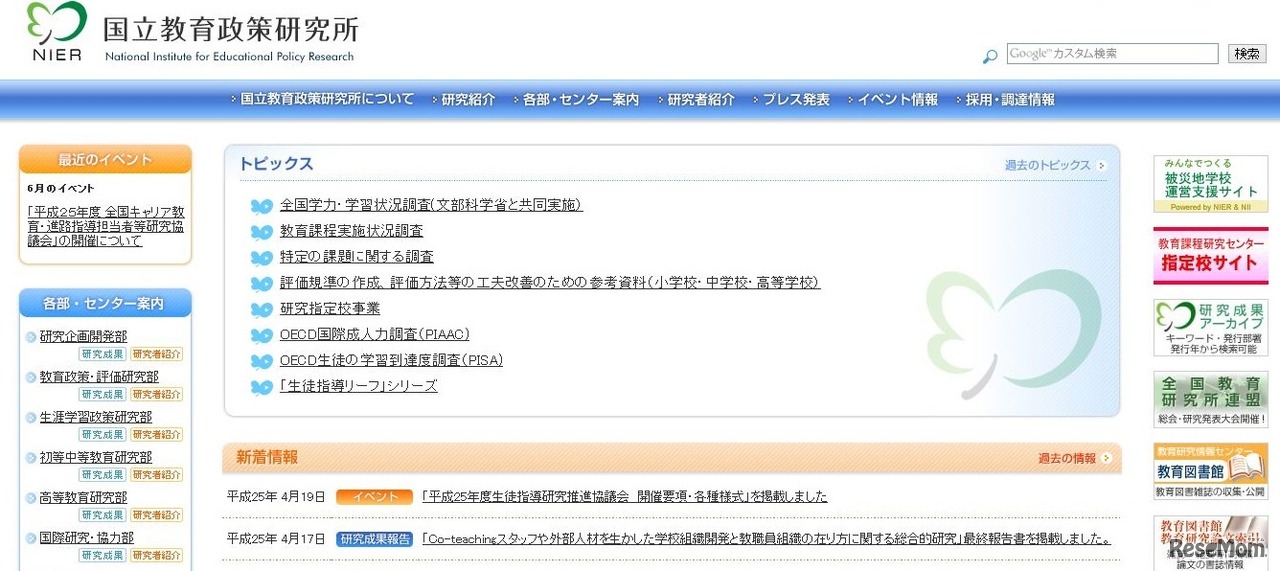The height and width of the screenshot is (571, 1280).
Task: Open 採用・調達情報 navigation item
Action: [x=1010, y=100]
